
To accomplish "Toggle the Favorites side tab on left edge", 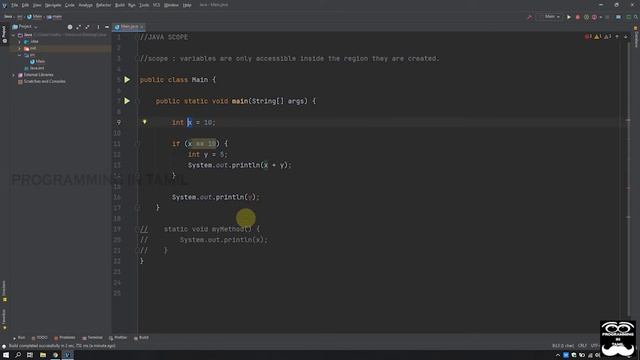I will tap(4, 320).
